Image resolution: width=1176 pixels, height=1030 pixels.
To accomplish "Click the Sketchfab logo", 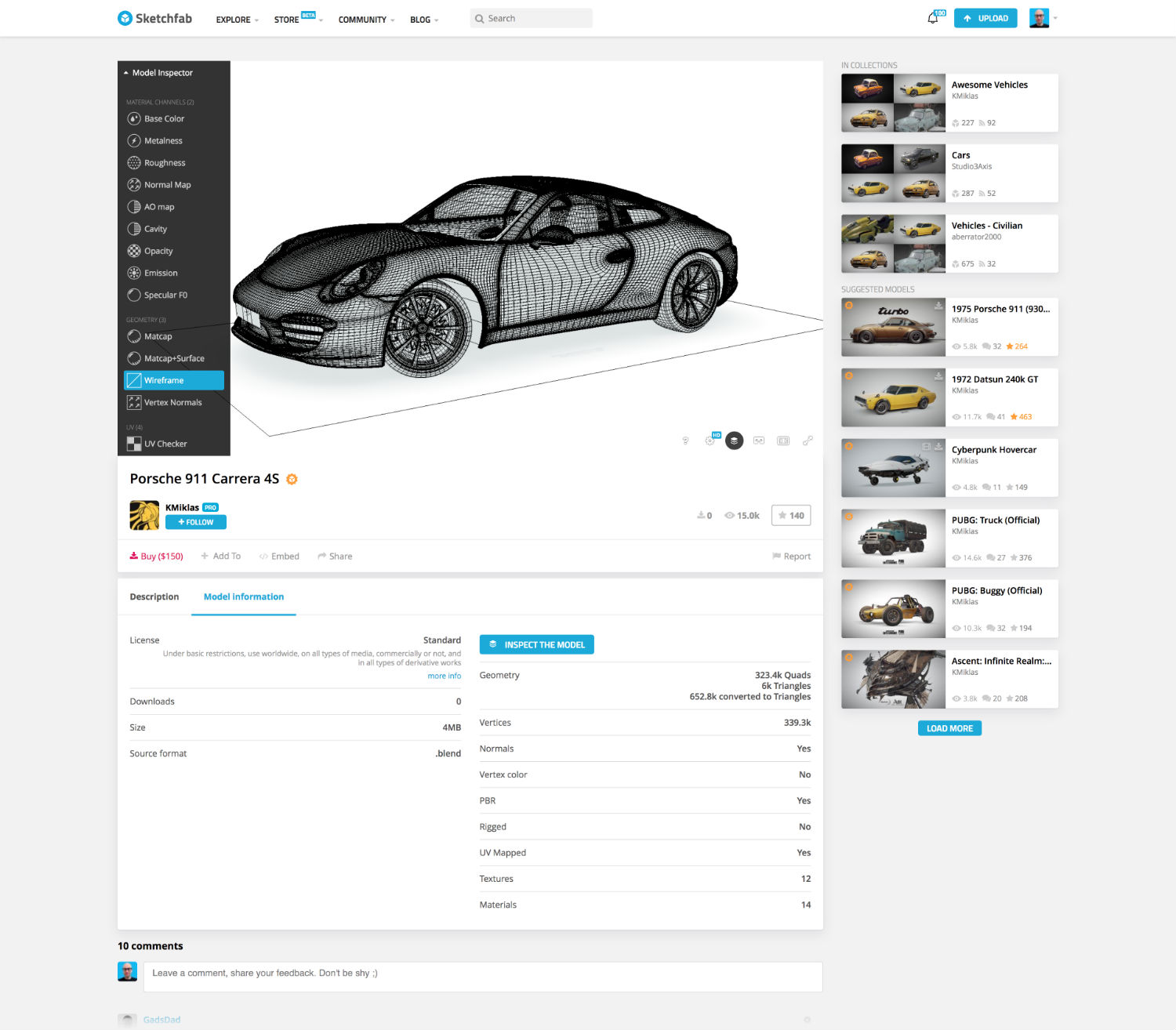I will click(154, 18).
